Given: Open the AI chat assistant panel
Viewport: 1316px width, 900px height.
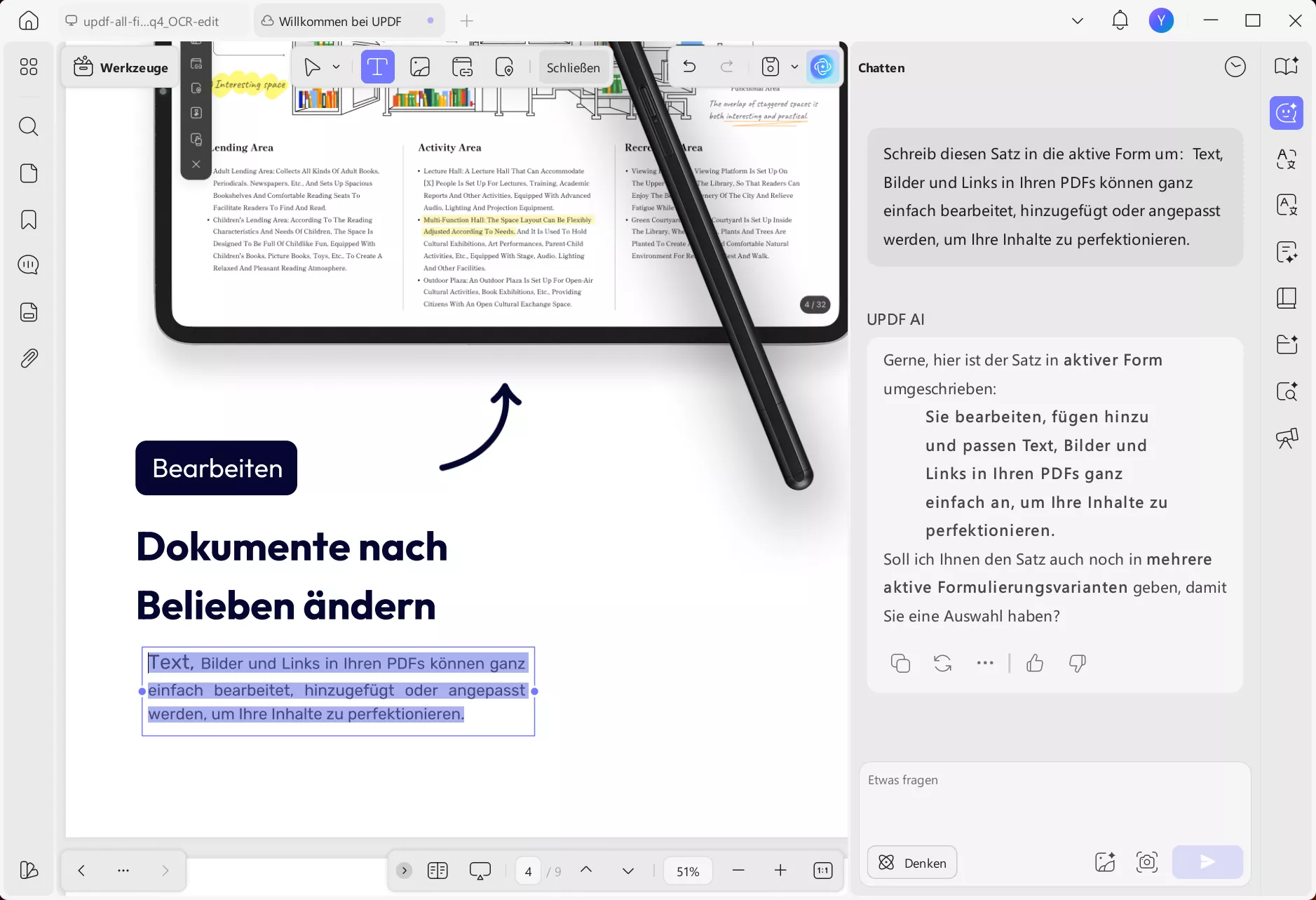Looking at the screenshot, I should pyautogui.click(x=1287, y=113).
